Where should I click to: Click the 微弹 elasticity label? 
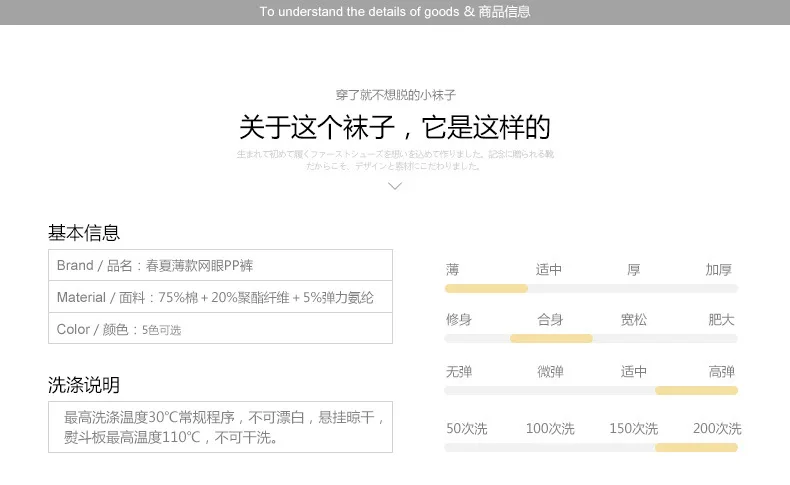click(550, 372)
